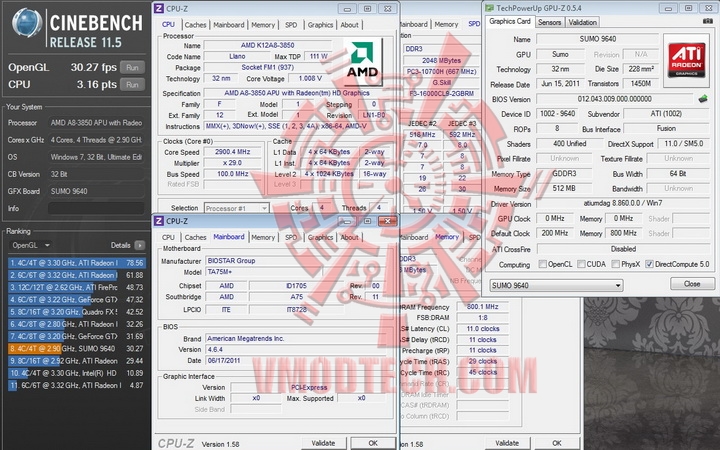Click Validate in the lower CPU-Z window
Viewport: 720px width, 450px height.
tap(323, 443)
